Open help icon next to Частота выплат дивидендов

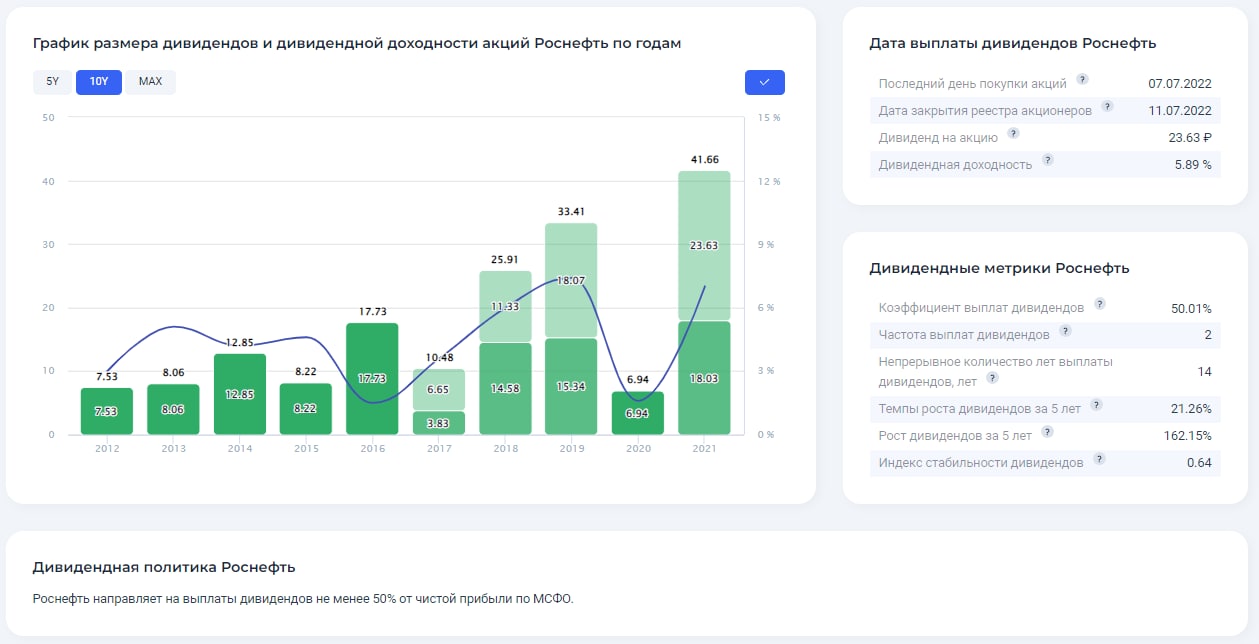pyautogui.click(x=1065, y=331)
